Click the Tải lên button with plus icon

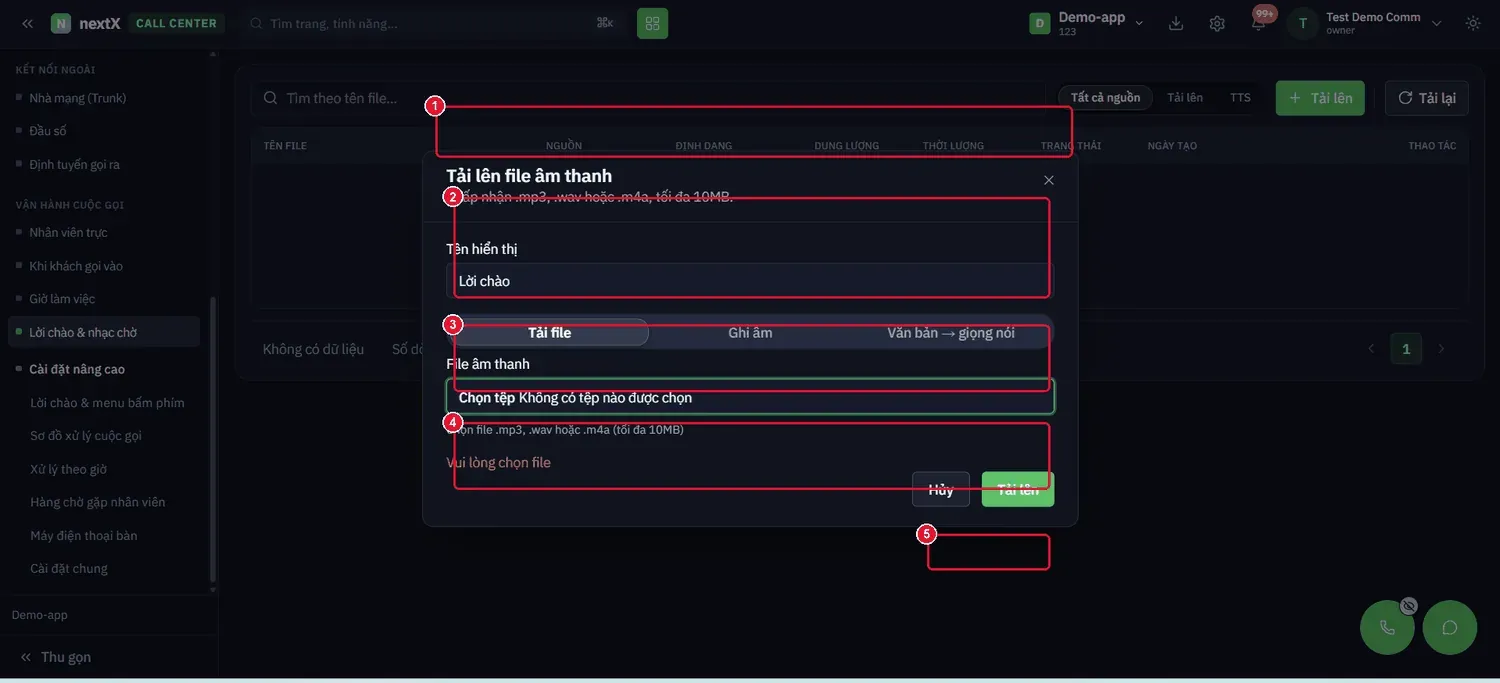[x=1320, y=98]
